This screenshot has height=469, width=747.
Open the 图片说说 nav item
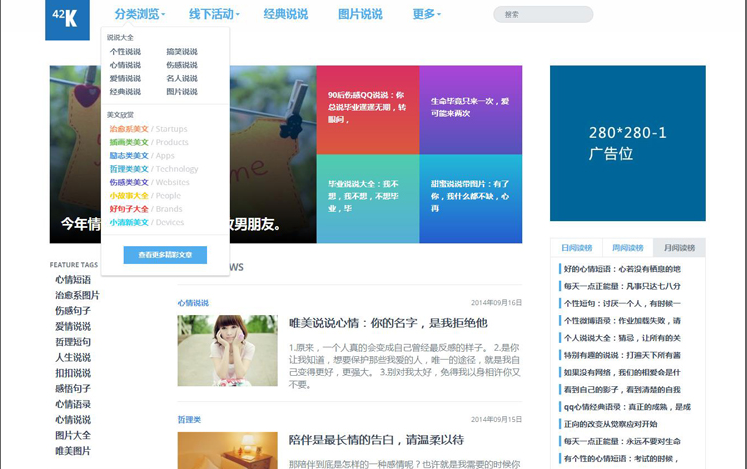[x=360, y=14]
